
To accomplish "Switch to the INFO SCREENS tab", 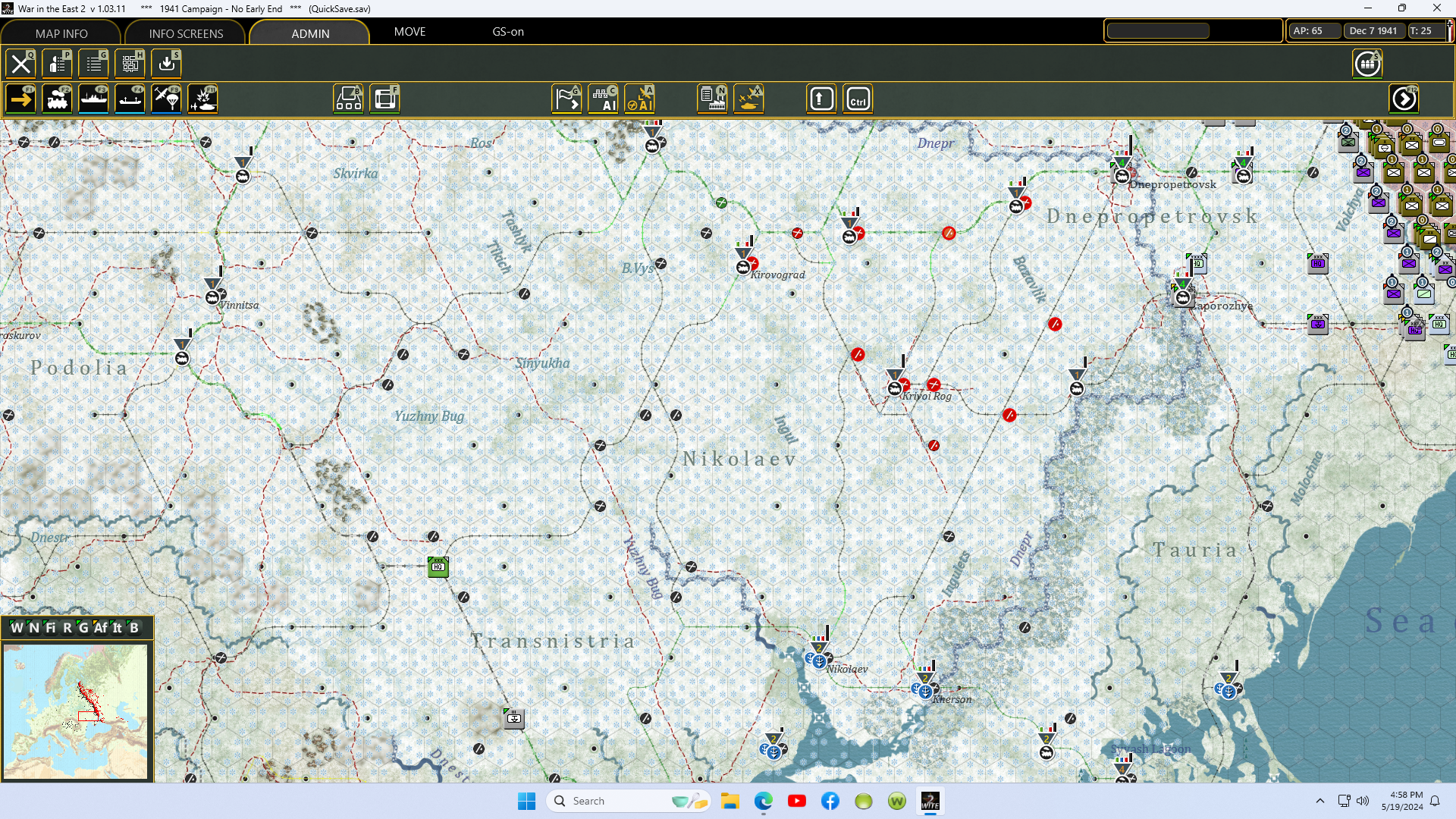I will pyautogui.click(x=186, y=33).
